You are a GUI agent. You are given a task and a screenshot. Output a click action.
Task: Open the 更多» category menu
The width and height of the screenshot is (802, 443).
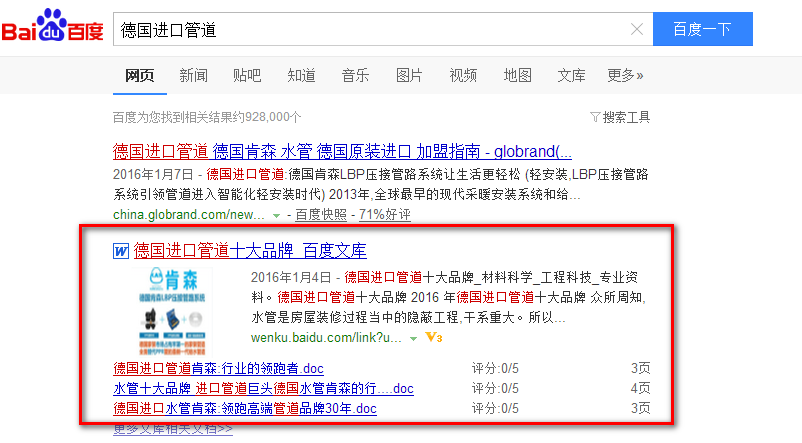[625, 75]
